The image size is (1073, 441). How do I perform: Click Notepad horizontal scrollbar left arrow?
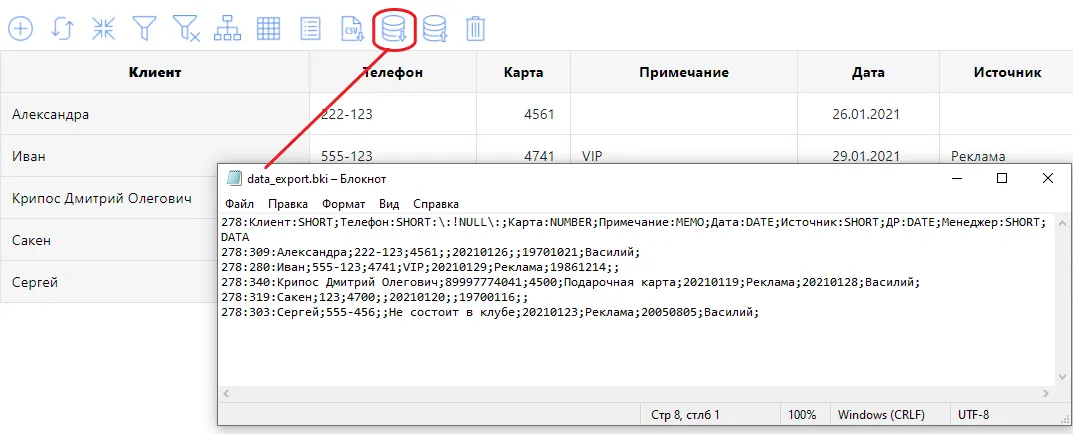(226, 393)
